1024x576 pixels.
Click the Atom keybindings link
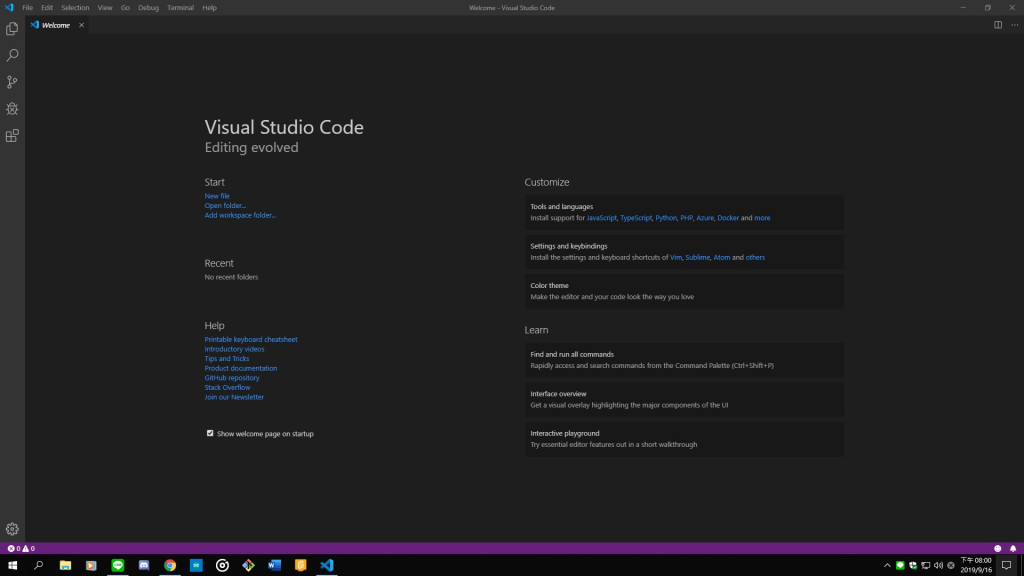[x=722, y=257]
